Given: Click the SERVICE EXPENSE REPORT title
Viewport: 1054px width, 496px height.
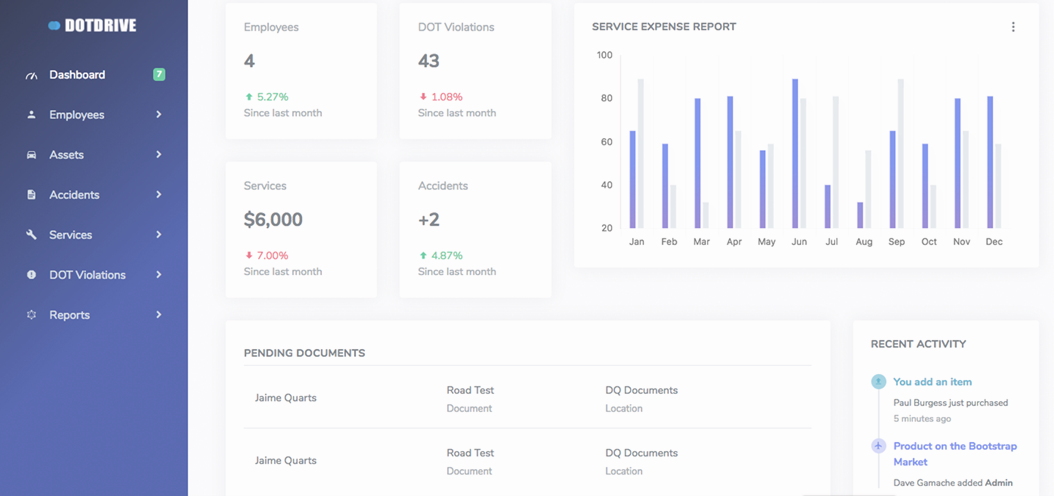Looking at the screenshot, I should click(x=664, y=27).
